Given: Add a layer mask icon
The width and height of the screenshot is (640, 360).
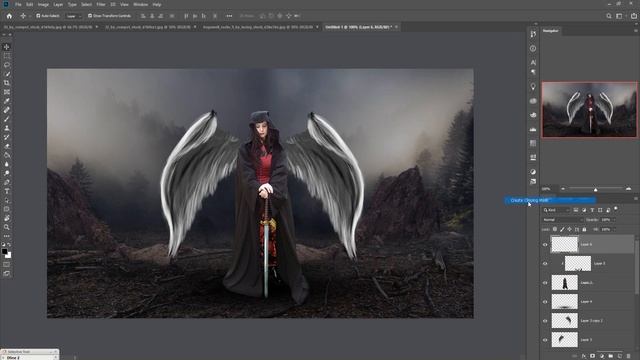Looking at the screenshot, I should [592, 356].
